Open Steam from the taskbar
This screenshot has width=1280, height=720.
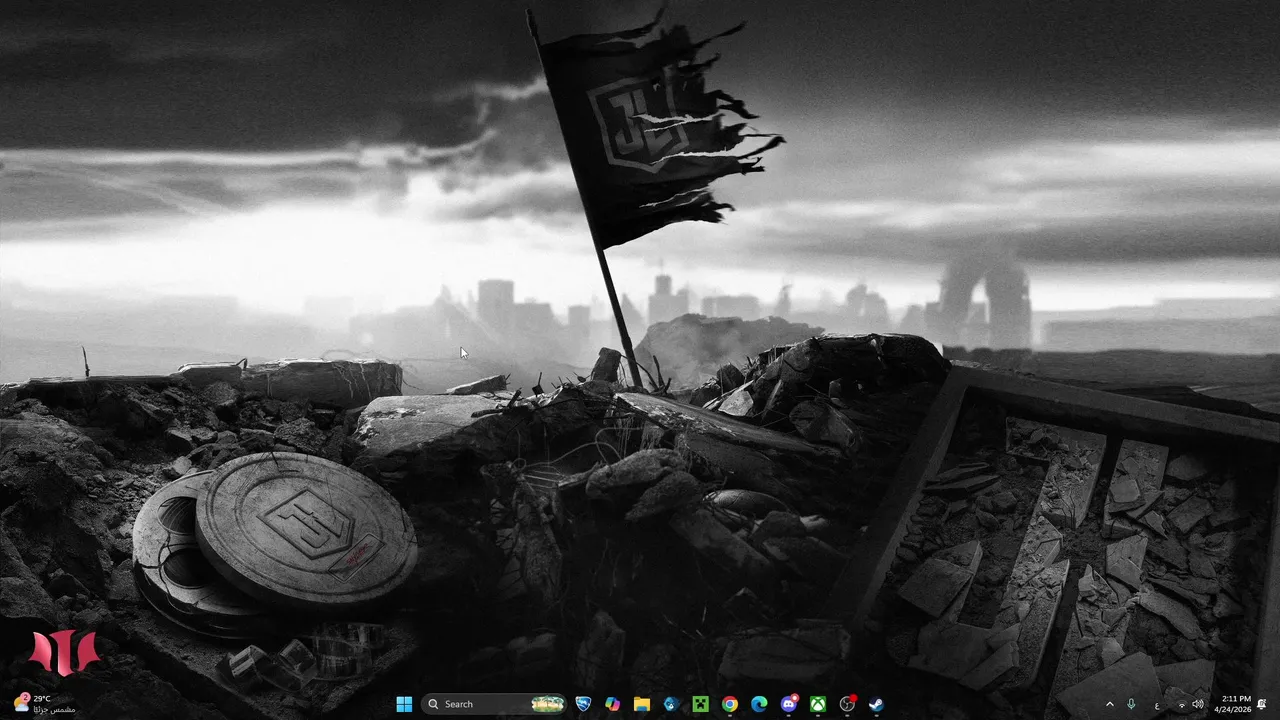coord(876,704)
